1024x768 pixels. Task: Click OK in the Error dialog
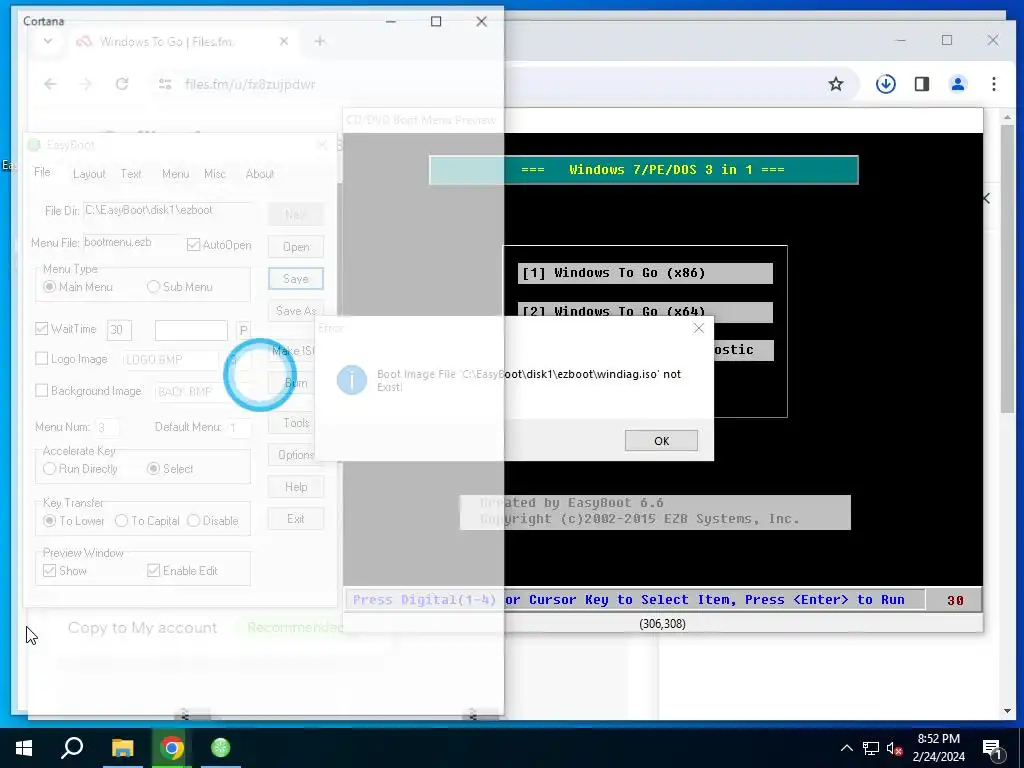[661, 441]
